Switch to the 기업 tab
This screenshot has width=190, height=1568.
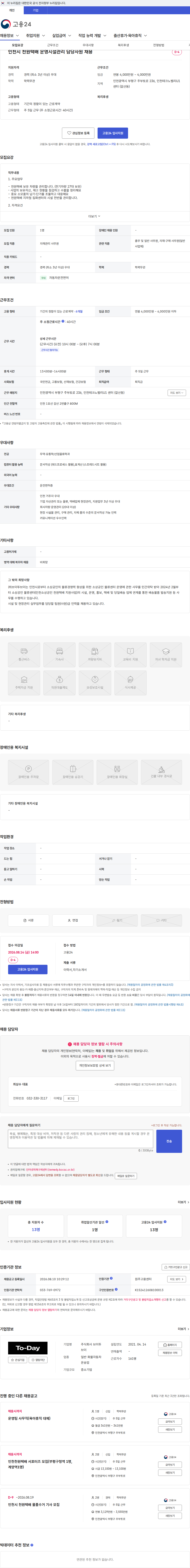pos(35,10)
